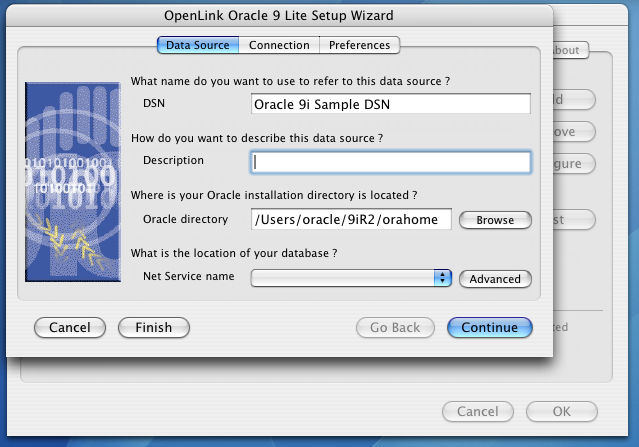Open the Net Service name combo box
The width and height of the screenshot is (639, 447).
click(351, 278)
